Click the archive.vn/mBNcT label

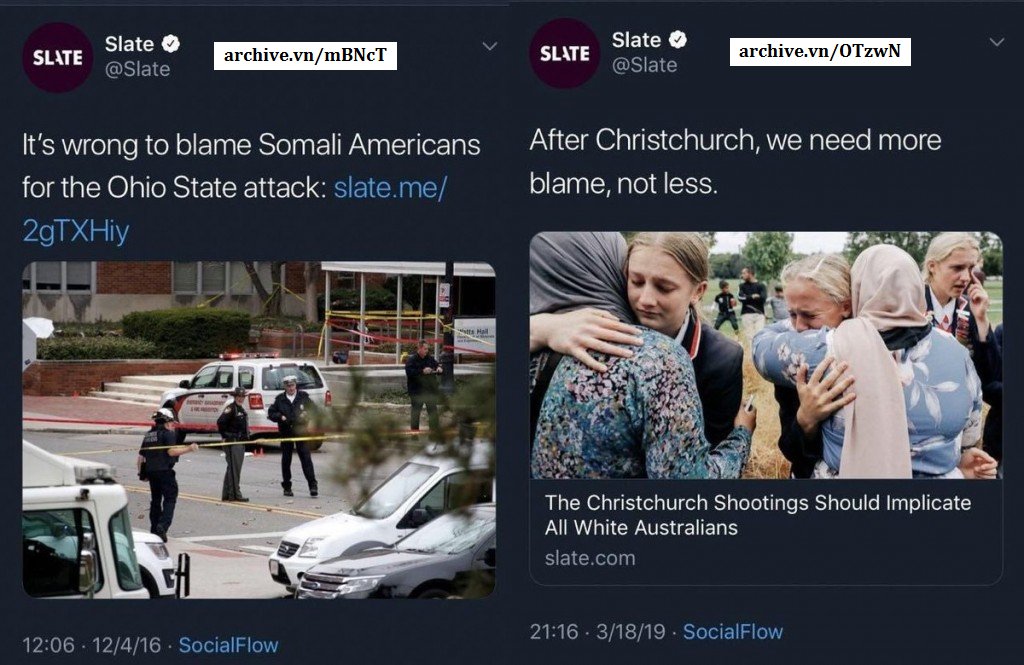click(x=305, y=56)
